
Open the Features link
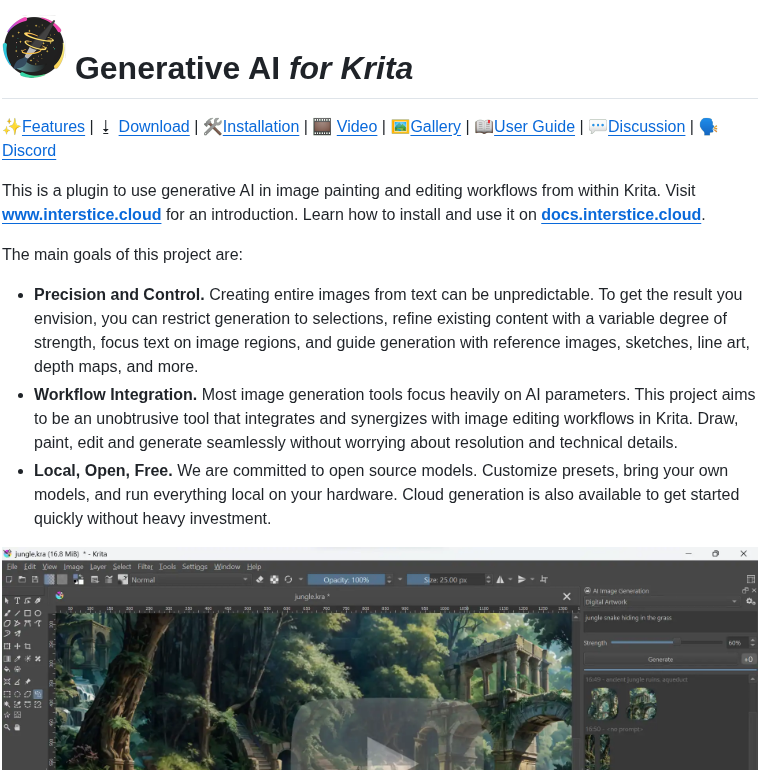(x=53, y=126)
